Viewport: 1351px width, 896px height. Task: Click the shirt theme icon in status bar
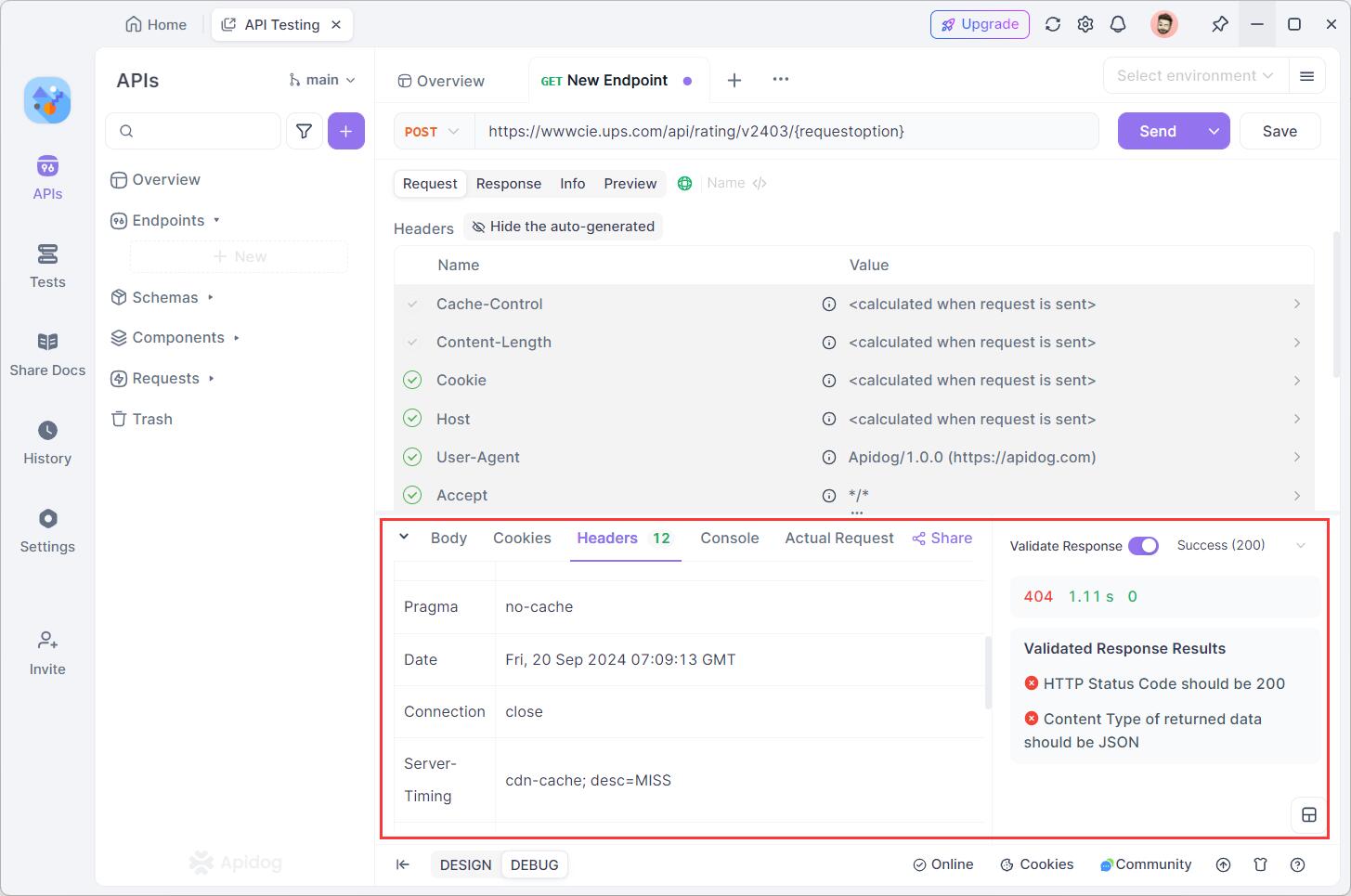(x=1260, y=864)
